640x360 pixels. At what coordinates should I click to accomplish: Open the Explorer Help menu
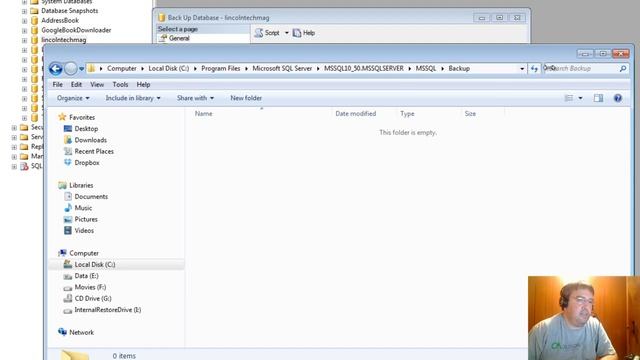point(143,84)
